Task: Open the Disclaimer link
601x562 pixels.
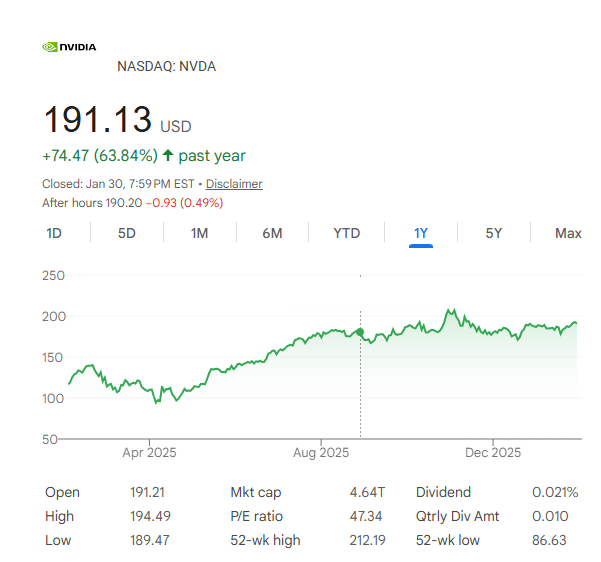Action: point(234,184)
